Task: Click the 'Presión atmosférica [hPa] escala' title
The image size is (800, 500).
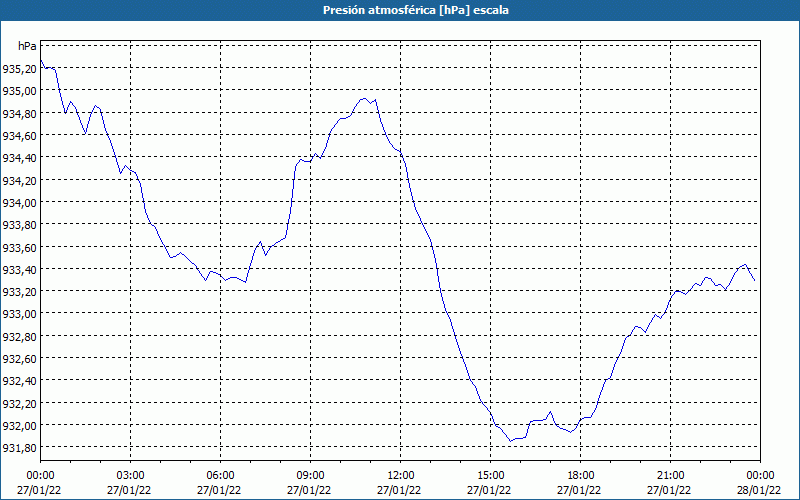Action: click(x=416, y=10)
